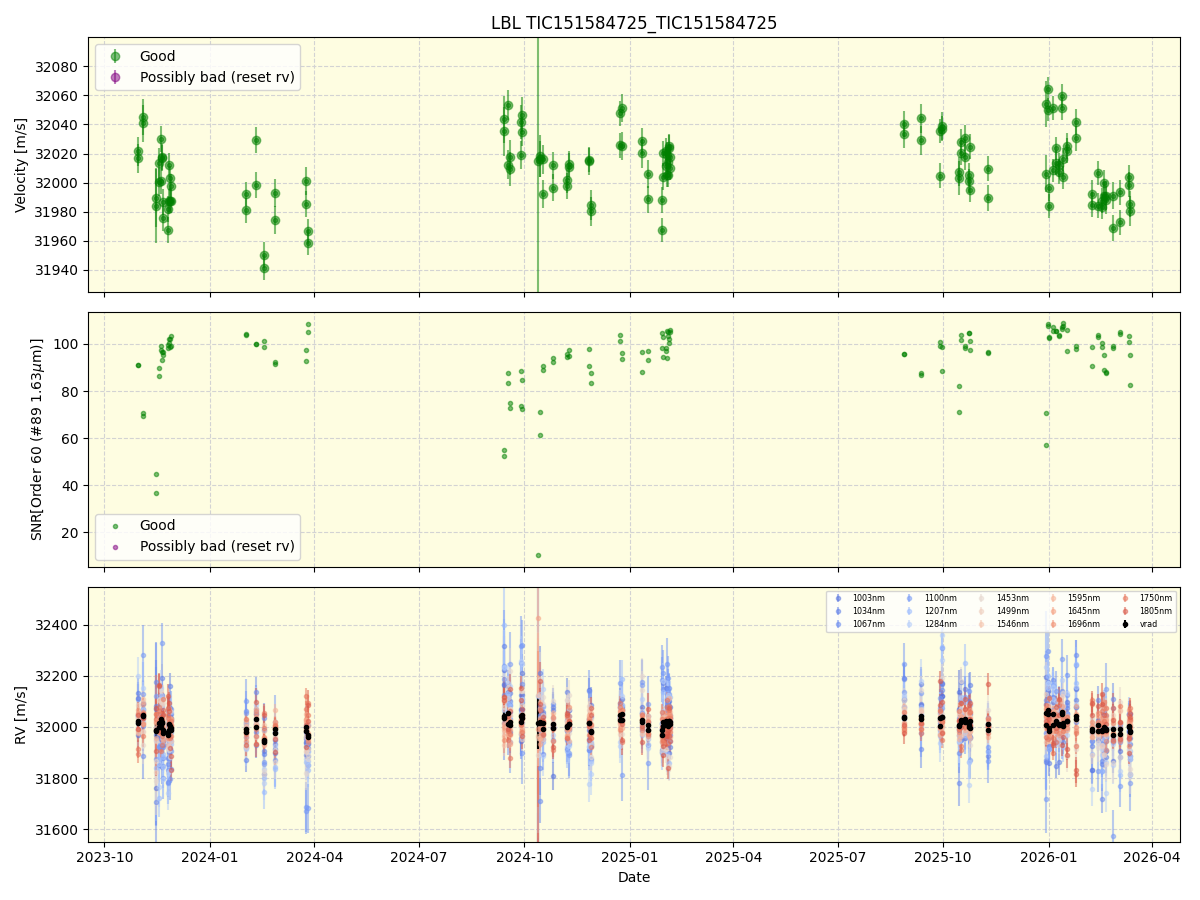Click the 1805nm legend marker
Viewport: 1200px width, 900px height.
[1125, 611]
